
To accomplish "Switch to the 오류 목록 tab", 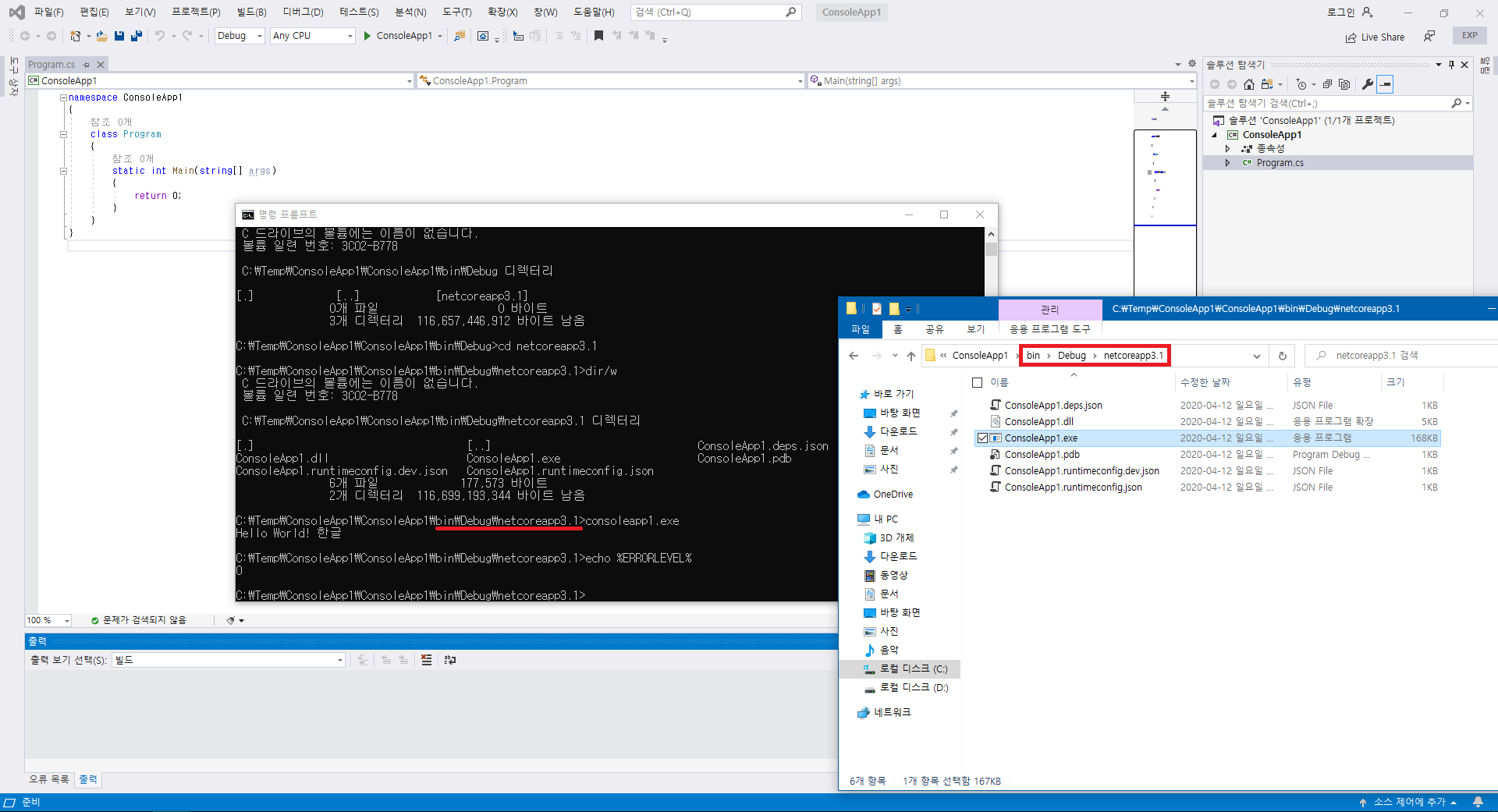I will (x=48, y=779).
